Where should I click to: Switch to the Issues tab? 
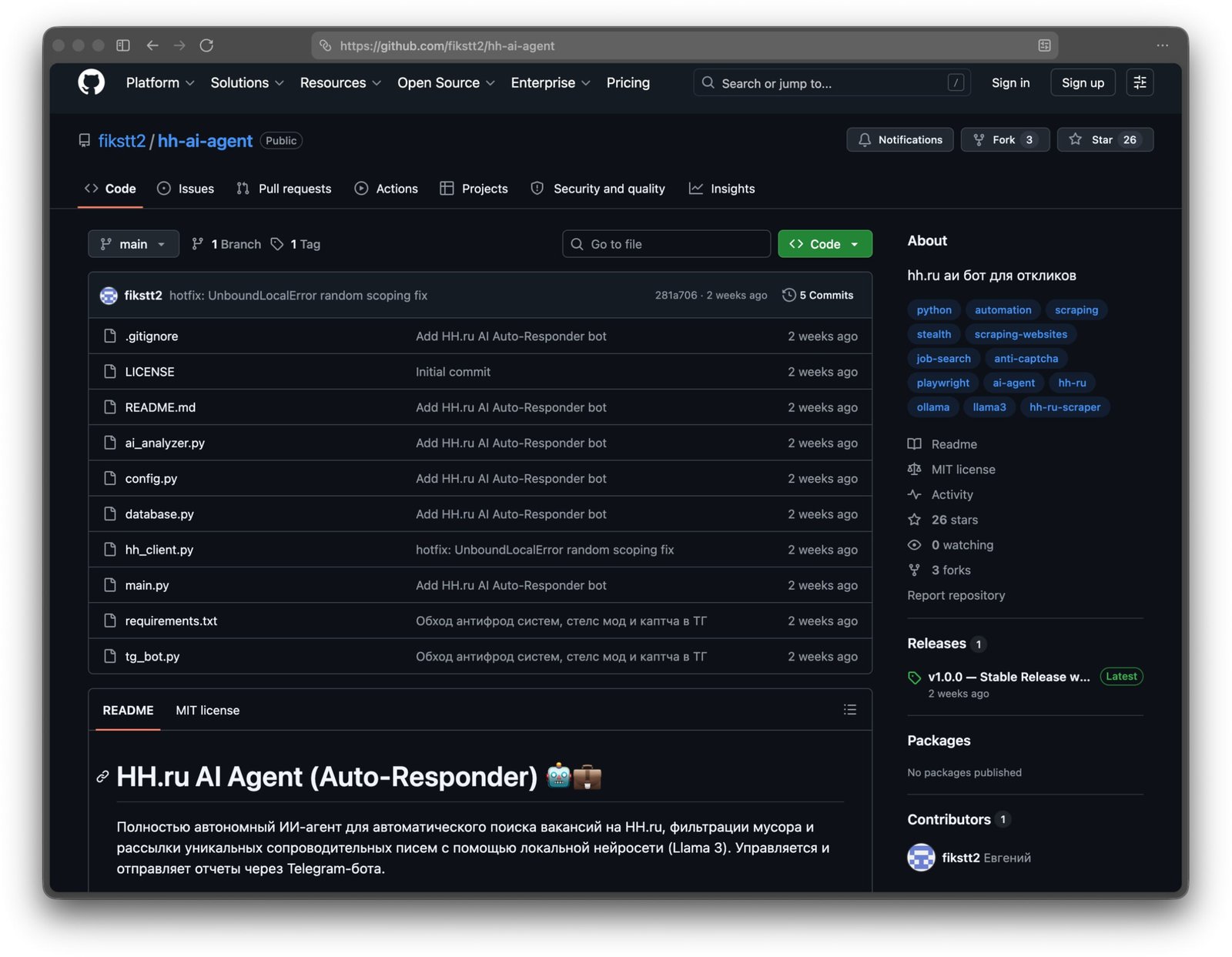point(186,189)
